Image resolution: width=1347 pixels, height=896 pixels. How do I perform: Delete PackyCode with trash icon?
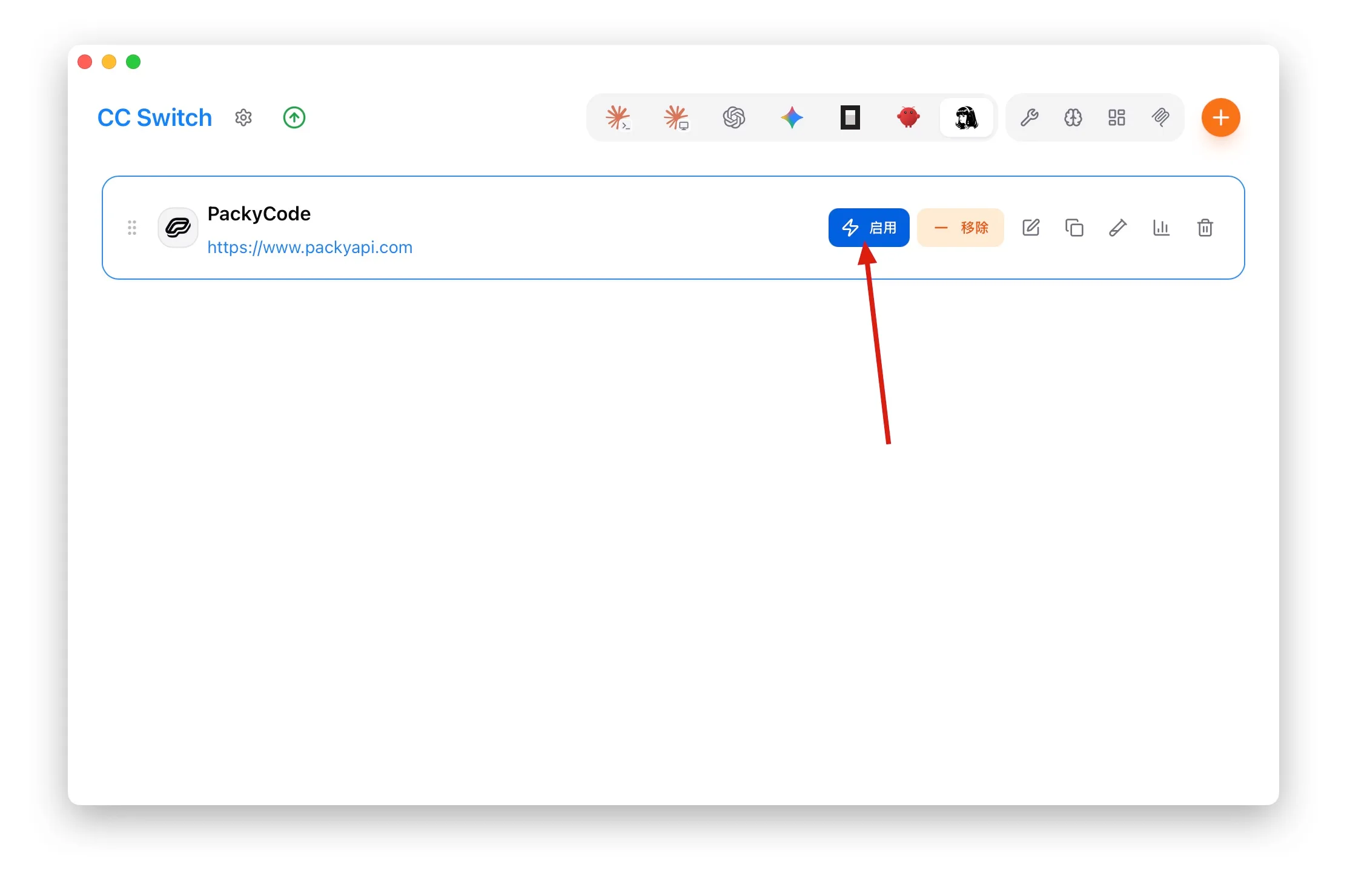point(1205,228)
